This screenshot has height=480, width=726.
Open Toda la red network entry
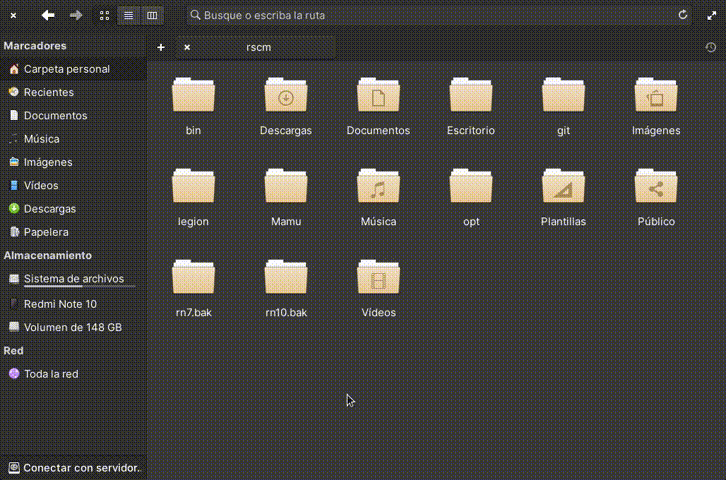tap(73, 374)
